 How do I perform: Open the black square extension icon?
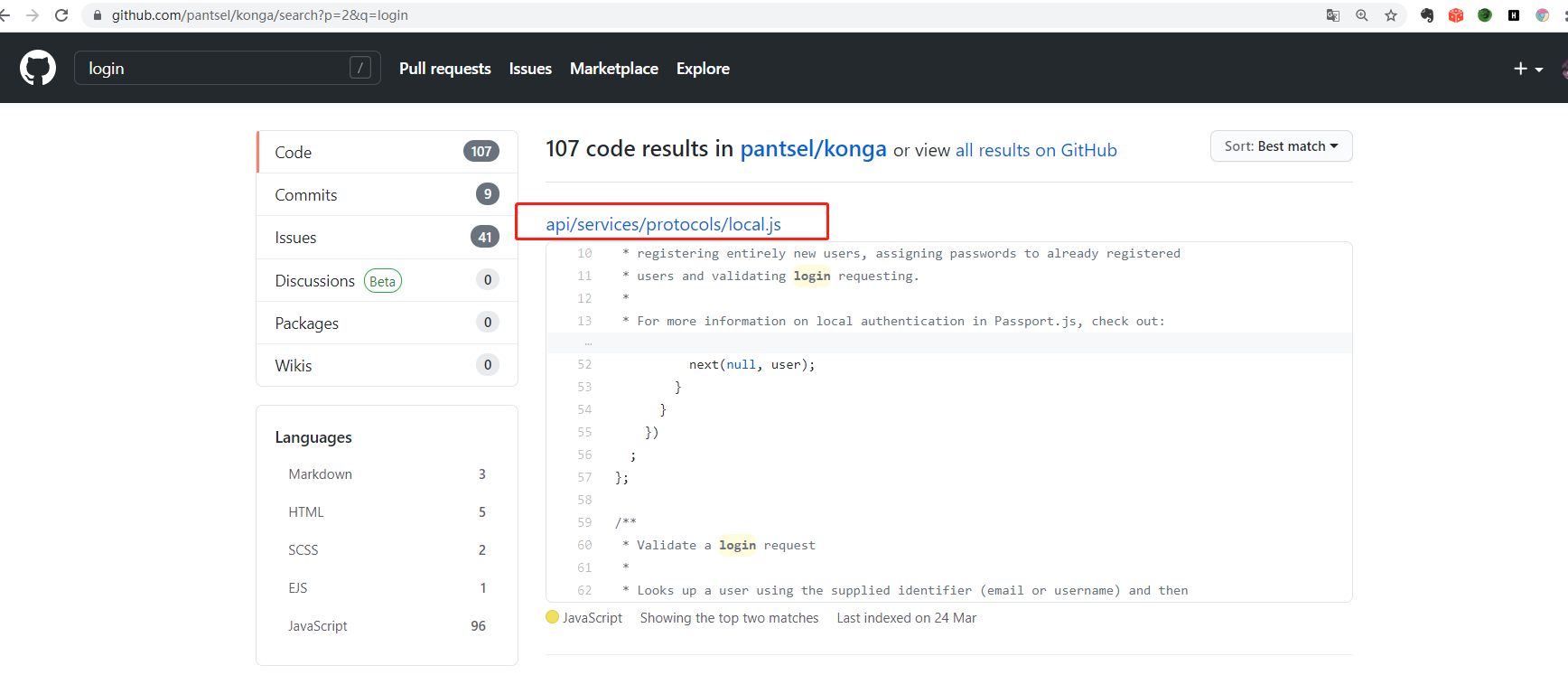click(x=1514, y=15)
